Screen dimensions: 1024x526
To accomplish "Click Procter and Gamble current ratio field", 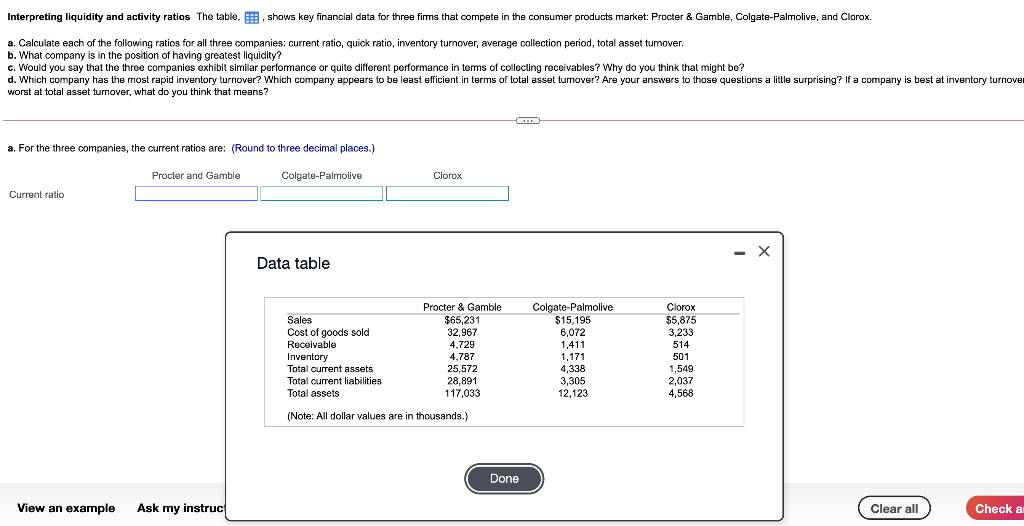I will [197, 193].
